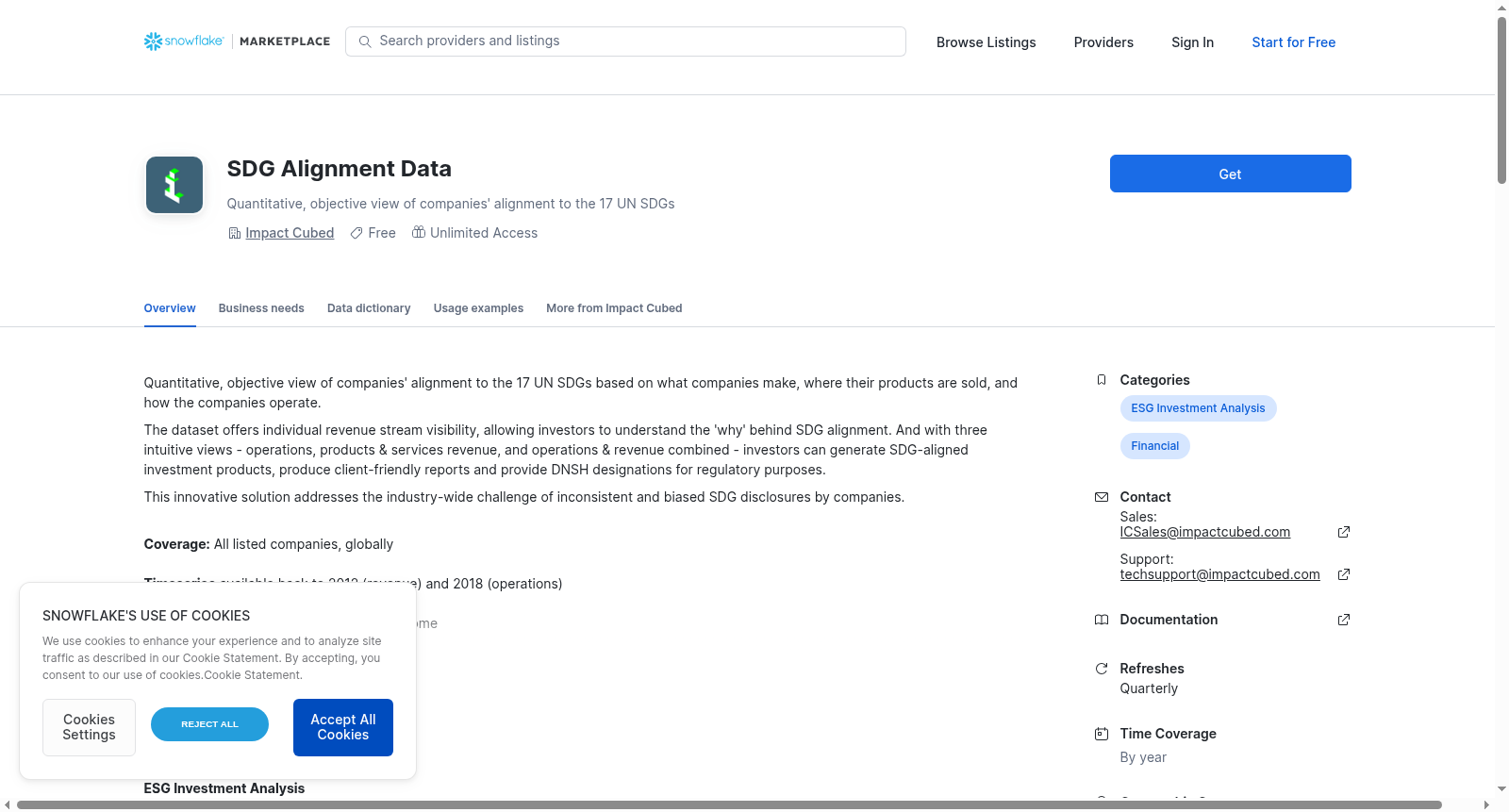Click Sign In
Screen dimensions: 1509x812
click(x=1192, y=42)
